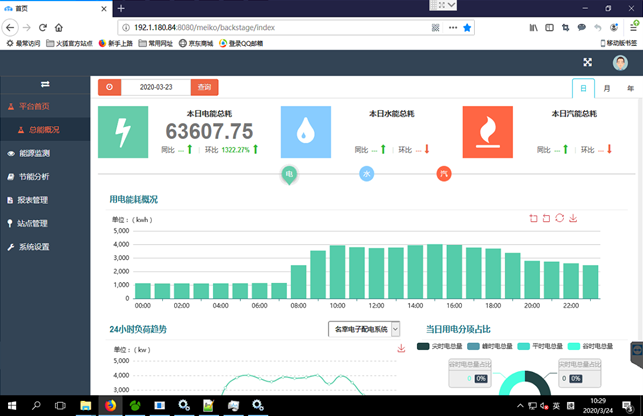Click the green electricity lightning tile
This screenshot has height=416, width=643.
(x=123, y=132)
